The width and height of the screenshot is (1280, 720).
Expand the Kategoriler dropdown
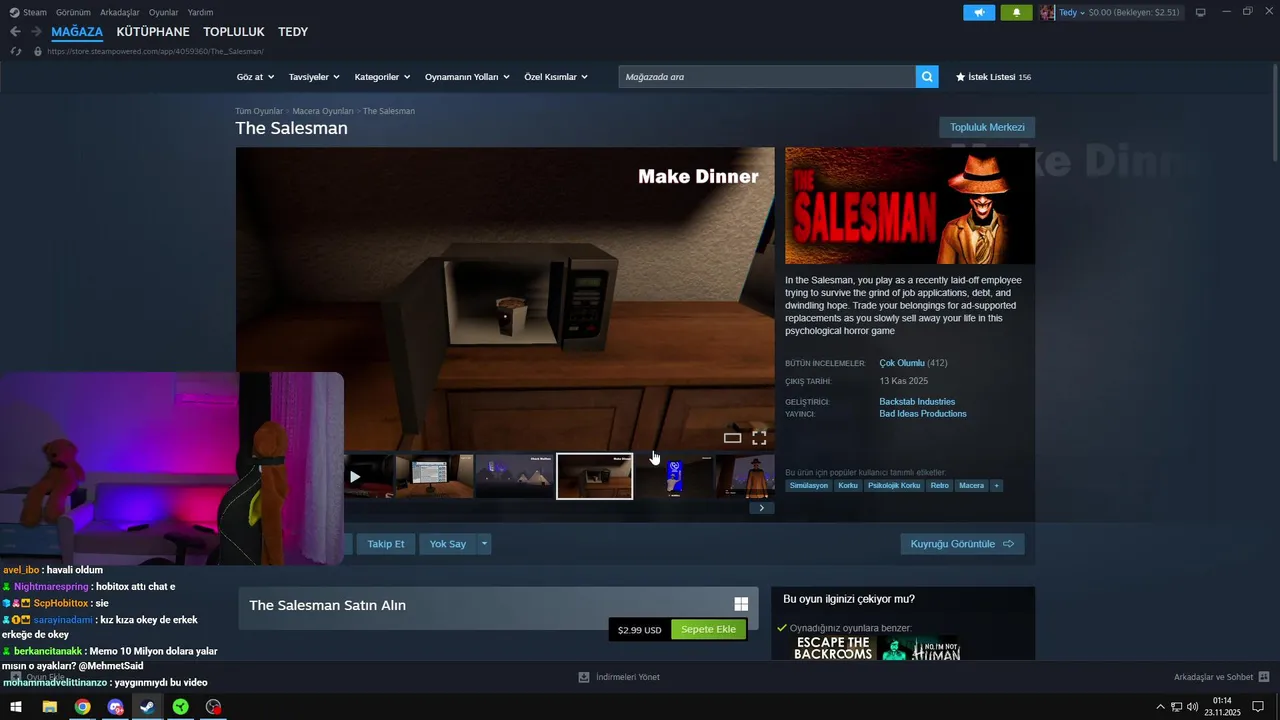[x=383, y=77]
